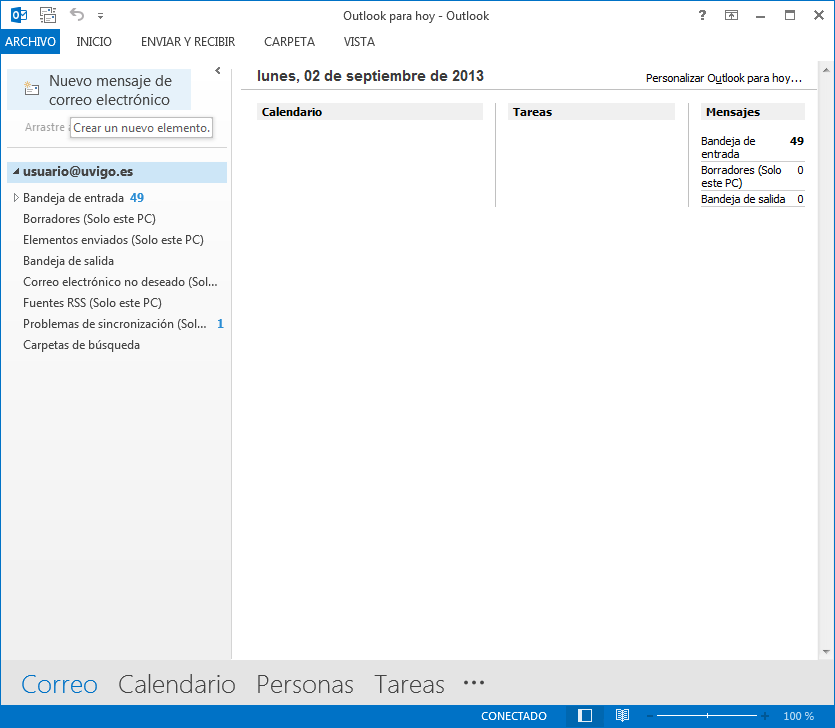Image resolution: width=835 pixels, height=728 pixels.
Task: Switch to the ENVIAR Y RECIBIR tab
Action: [188, 42]
